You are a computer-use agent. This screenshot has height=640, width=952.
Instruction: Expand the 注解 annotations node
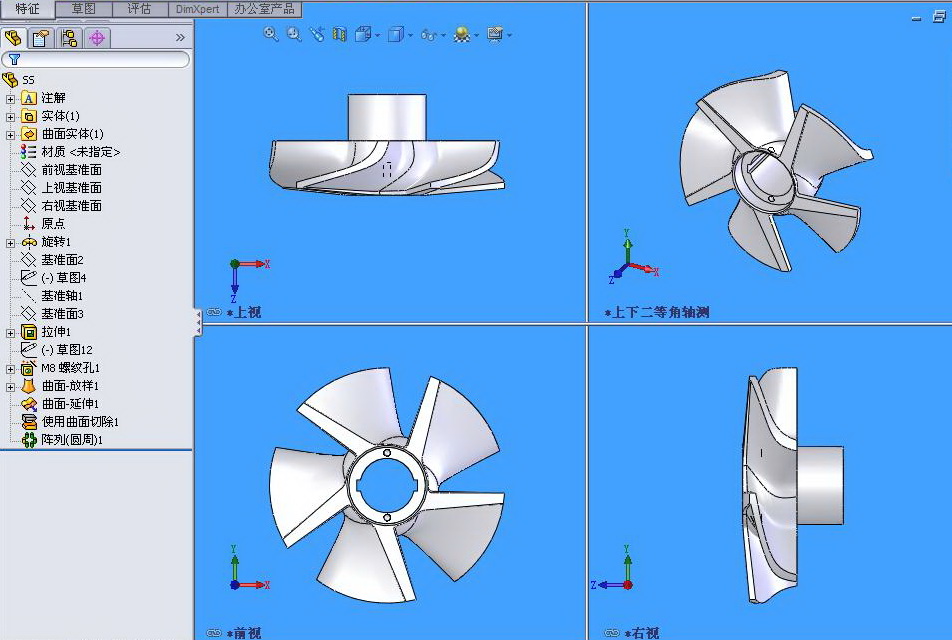10,98
